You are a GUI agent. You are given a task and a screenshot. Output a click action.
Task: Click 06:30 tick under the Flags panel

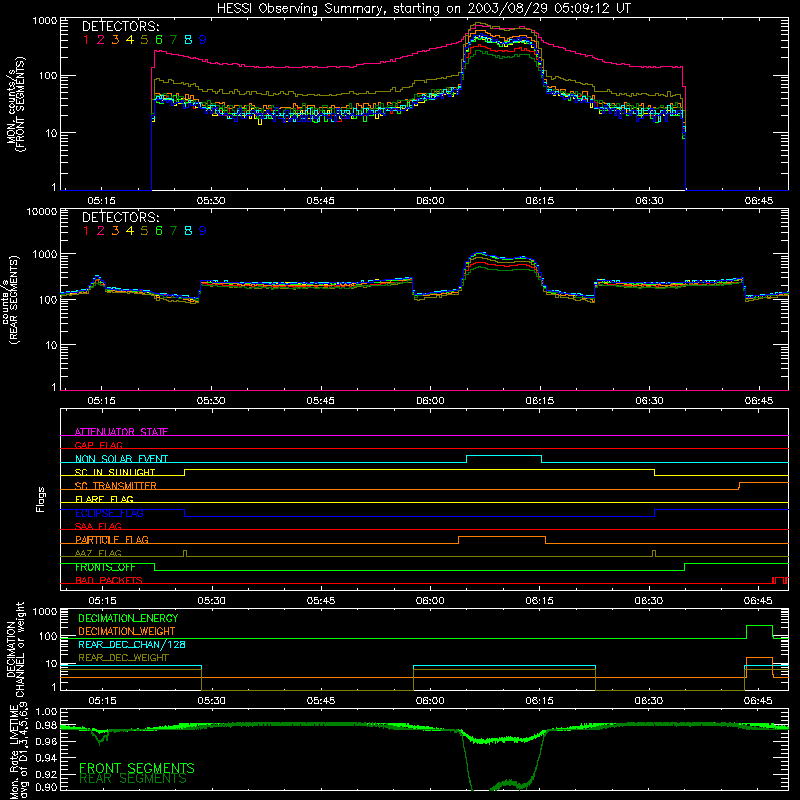648,601
